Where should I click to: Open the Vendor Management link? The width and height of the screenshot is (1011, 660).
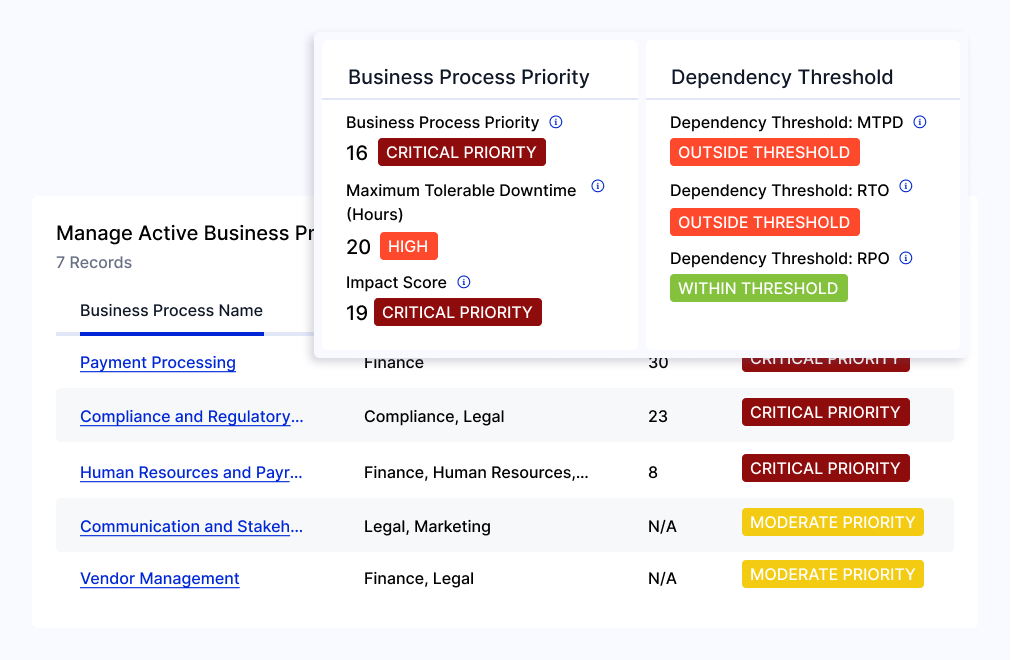pos(160,579)
